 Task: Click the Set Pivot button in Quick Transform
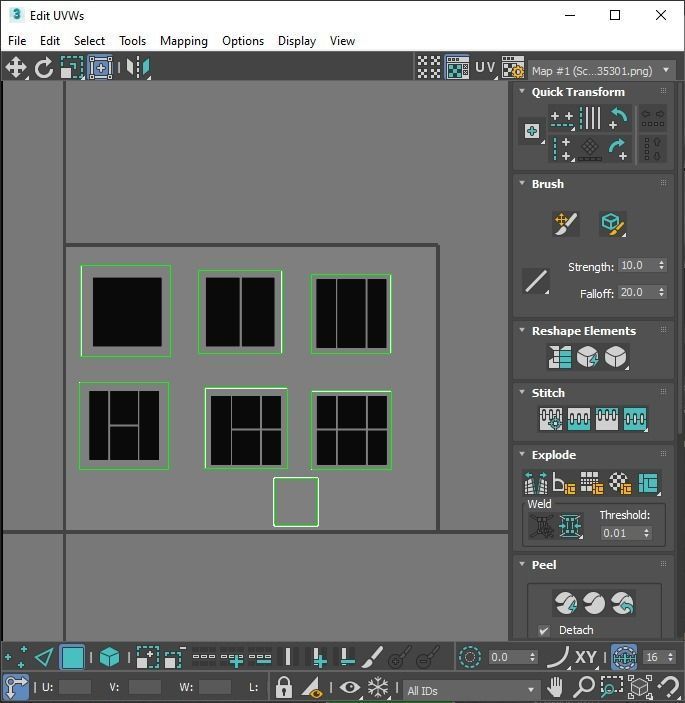coord(532,131)
